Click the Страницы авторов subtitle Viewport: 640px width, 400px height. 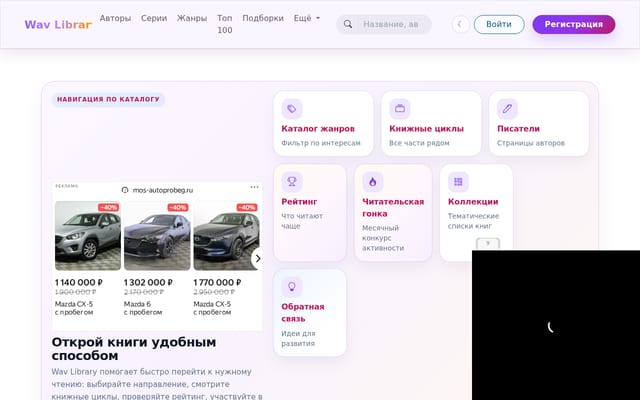[x=531, y=143]
